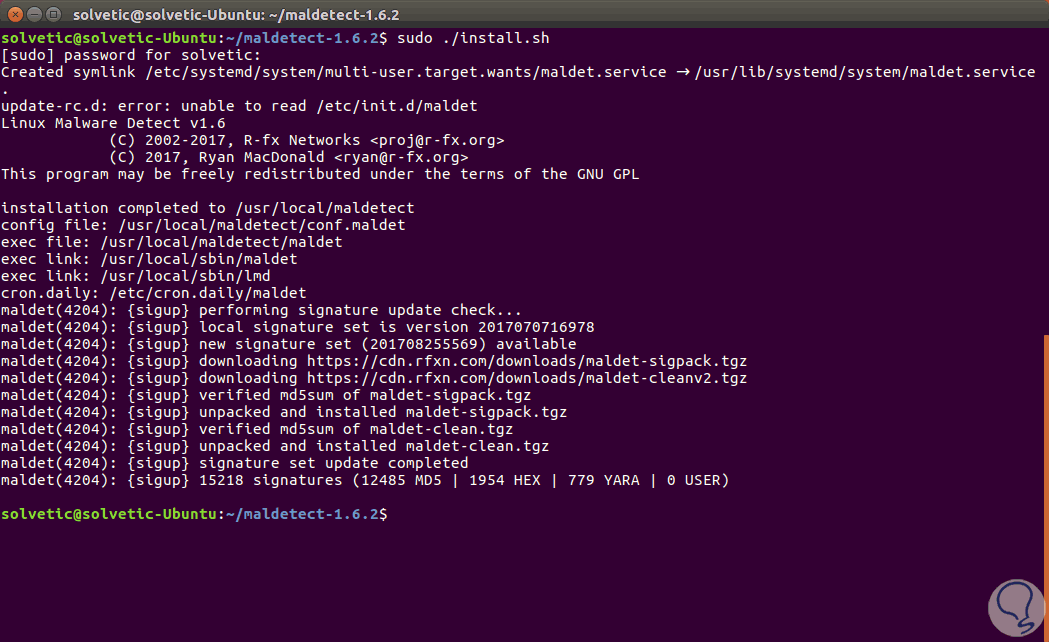The height and width of the screenshot is (642, 1049).
Task: Click the maldet-cleanv2.tgz download URL
Action: (527, 378)
